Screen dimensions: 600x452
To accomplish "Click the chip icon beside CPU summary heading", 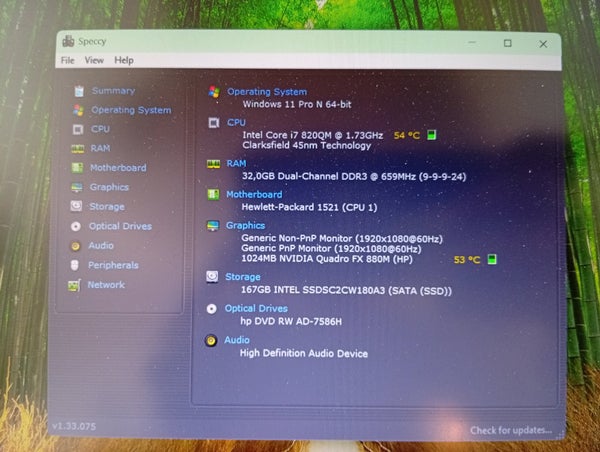I will 214,123.
